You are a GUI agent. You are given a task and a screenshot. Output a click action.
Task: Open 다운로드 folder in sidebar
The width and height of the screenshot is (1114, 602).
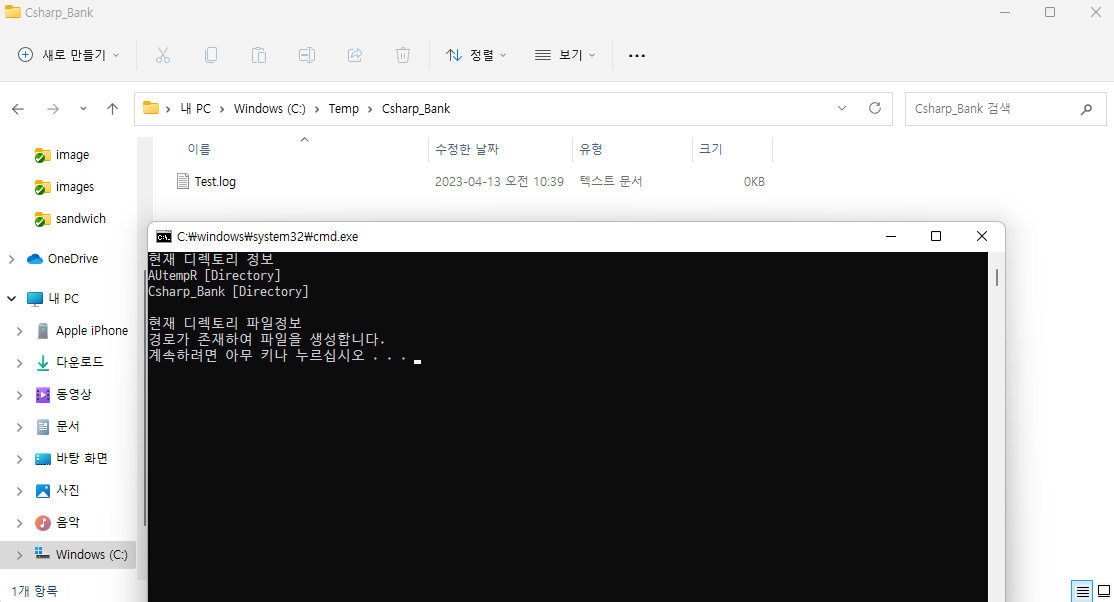coord(80,362)
